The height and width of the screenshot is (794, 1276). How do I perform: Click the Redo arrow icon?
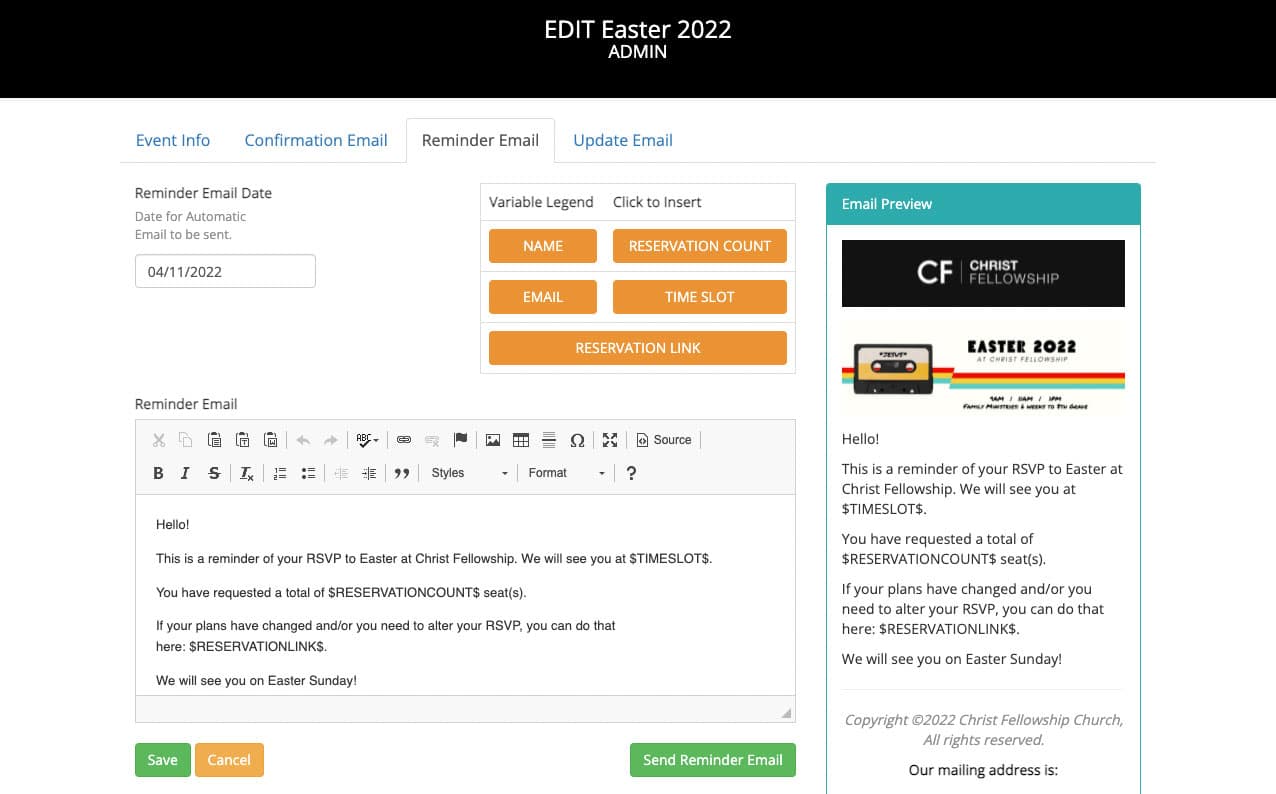[x=331, y=440]
